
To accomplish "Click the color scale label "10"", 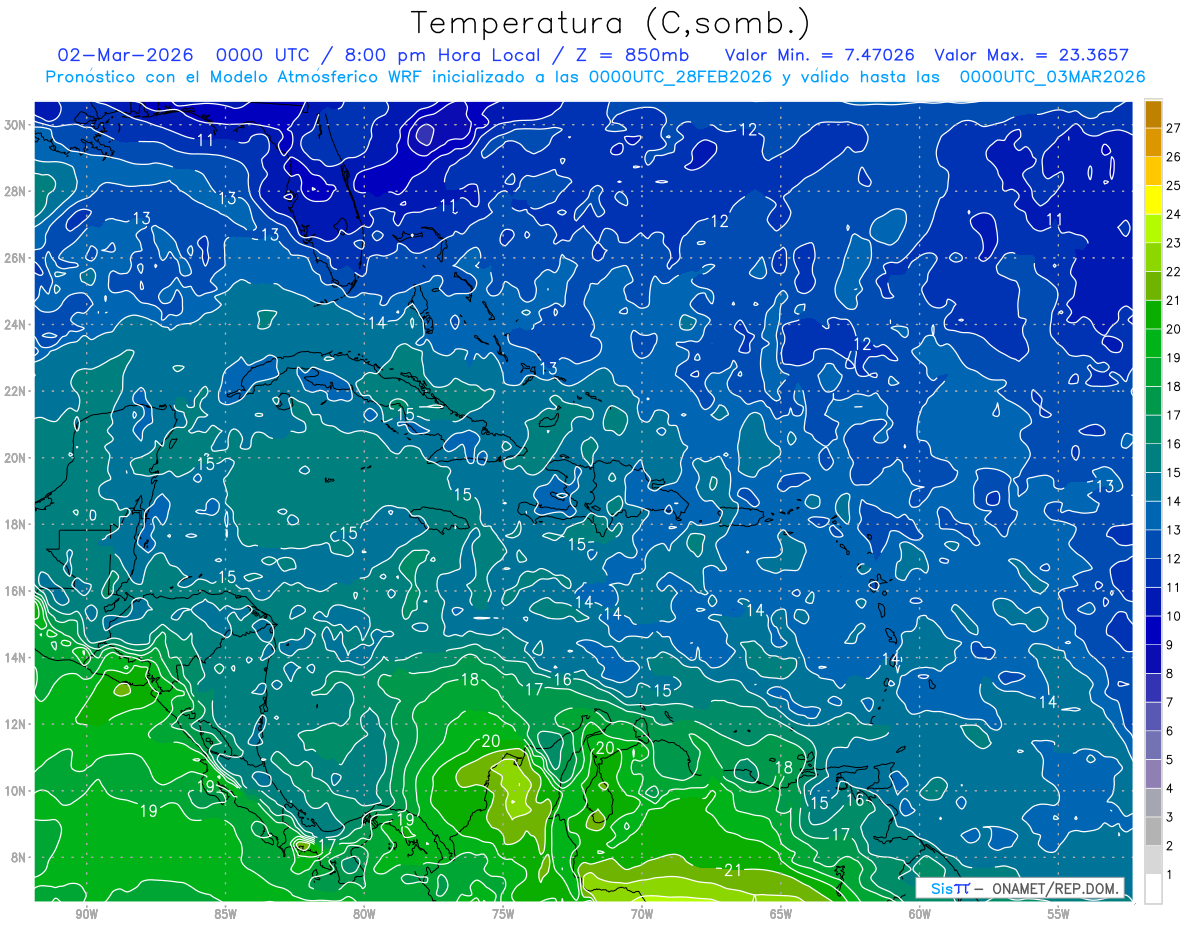I will [x=1173, y=616].
